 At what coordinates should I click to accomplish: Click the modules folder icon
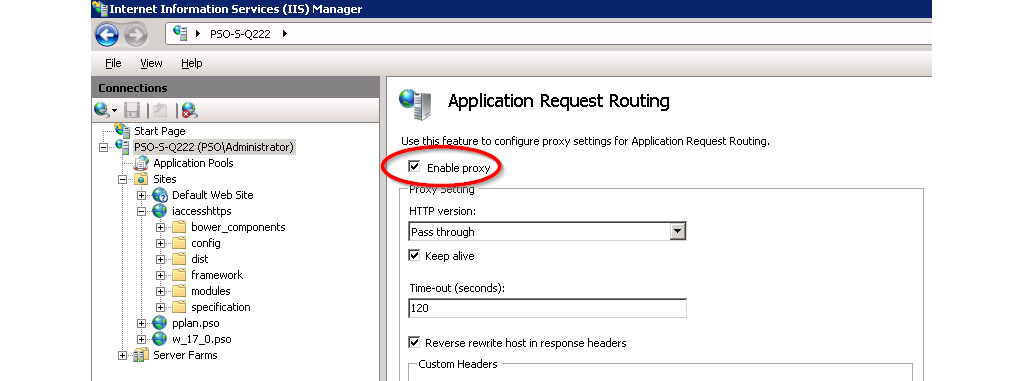pyautogui.click(x=179, y=291)
